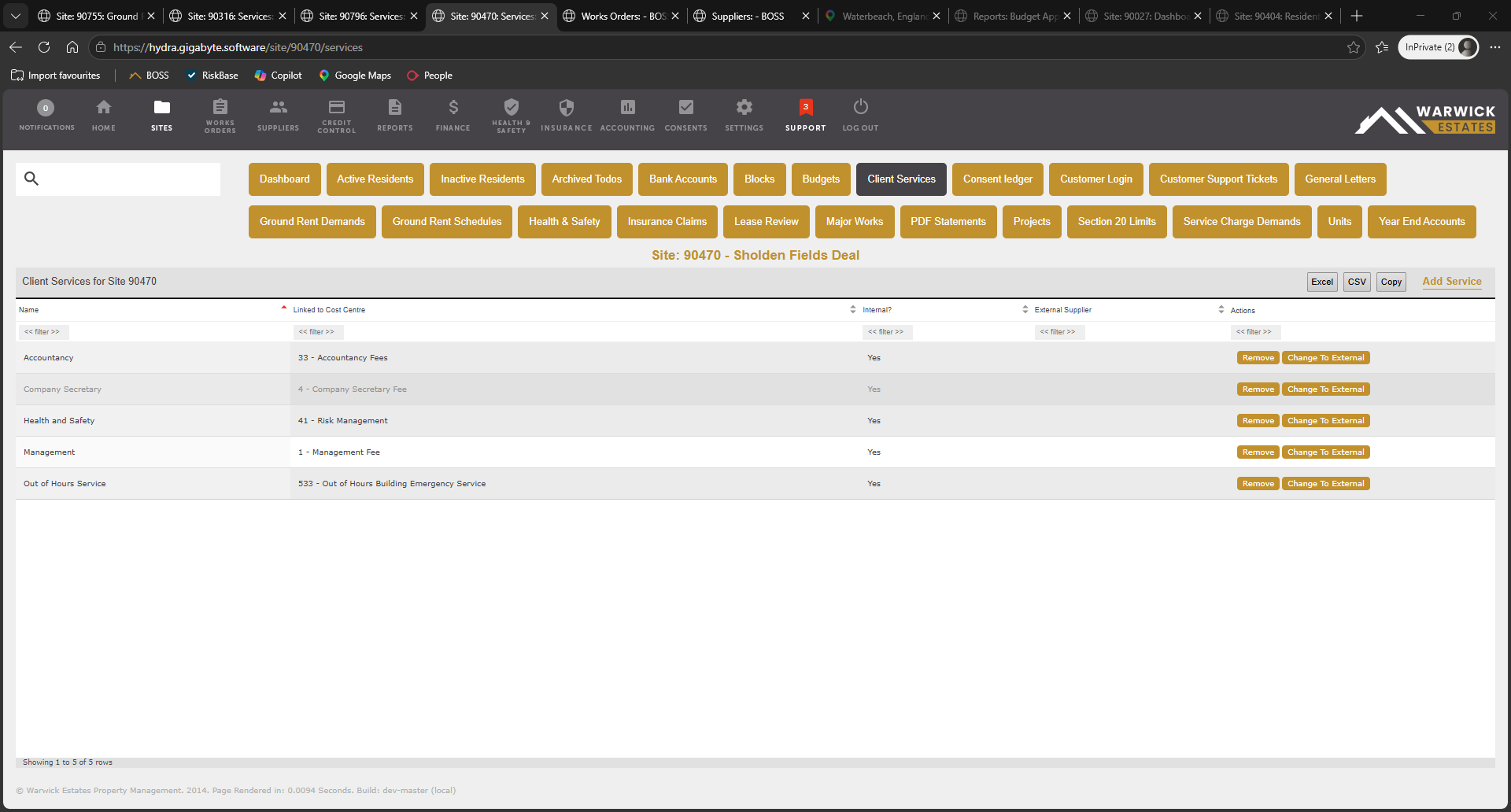Screen dimensions: 1511x812
Task: Change Management service to external
Action: (x=1326, y=452)
